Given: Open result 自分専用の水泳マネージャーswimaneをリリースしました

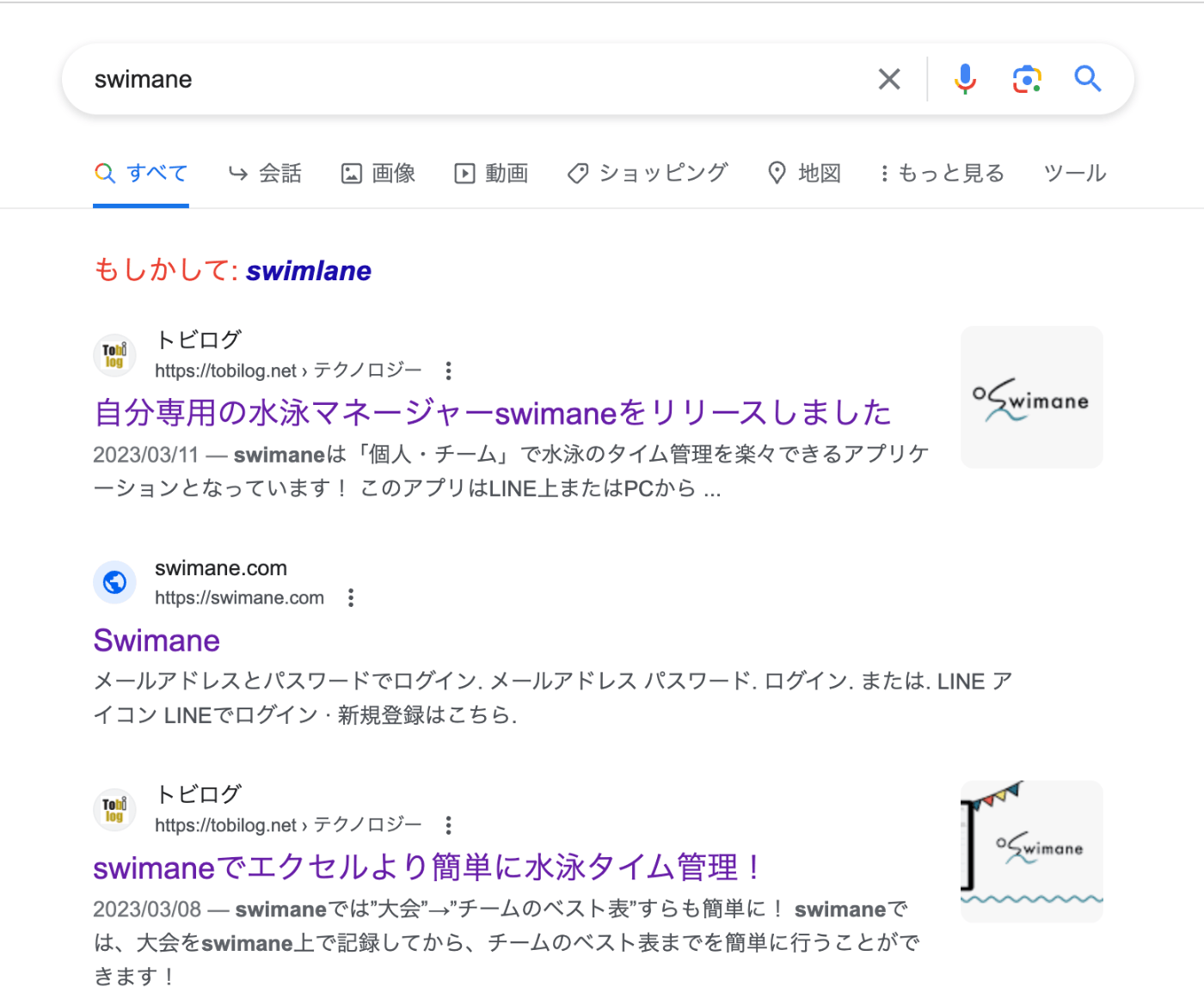Looking at the screenshot, I should [x=493, y=413].
